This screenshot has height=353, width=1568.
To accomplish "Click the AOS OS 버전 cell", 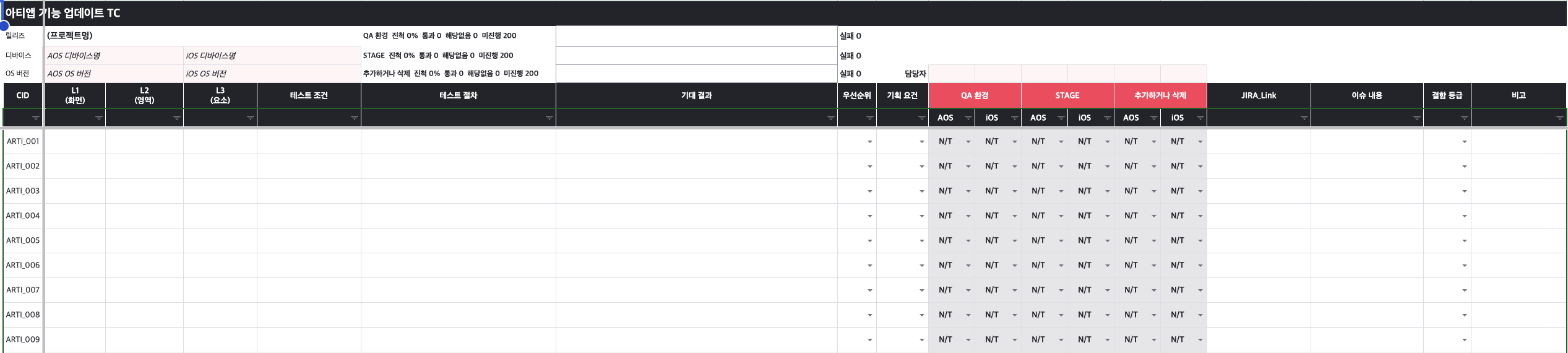I will pos(114,74).
